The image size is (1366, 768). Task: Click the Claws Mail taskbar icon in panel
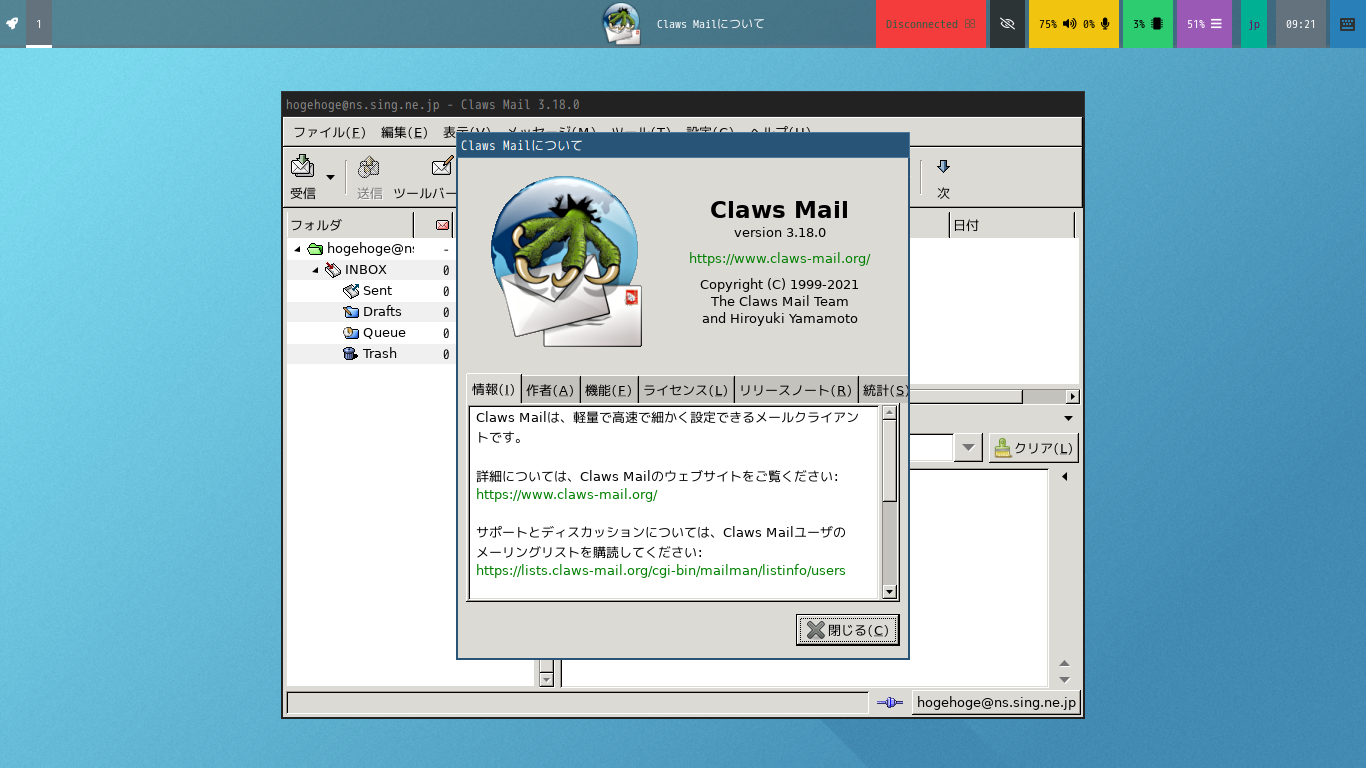tap(621, 23)
